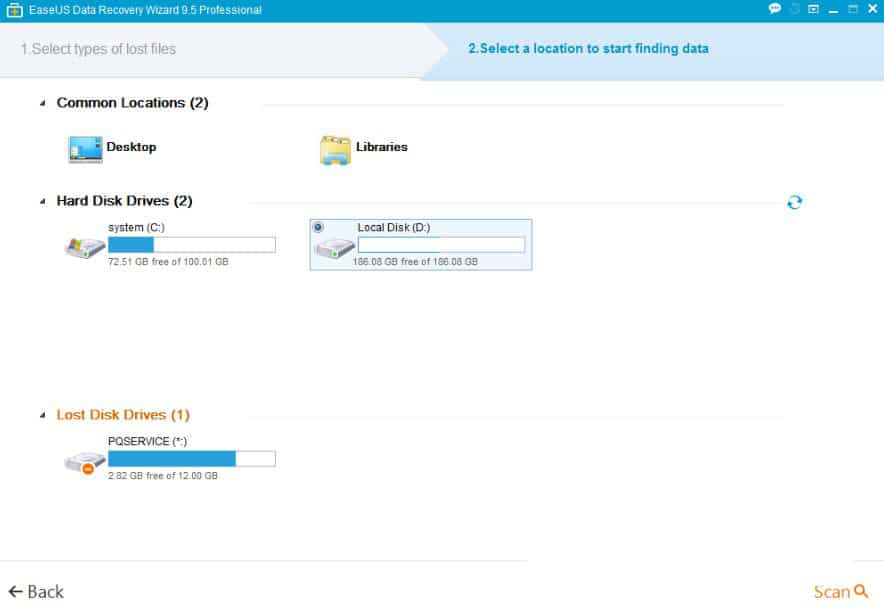Click '72.51 GB free of 100.01 GB' text
The width and height of the screenshot is (884, 613).
point(168,262)
